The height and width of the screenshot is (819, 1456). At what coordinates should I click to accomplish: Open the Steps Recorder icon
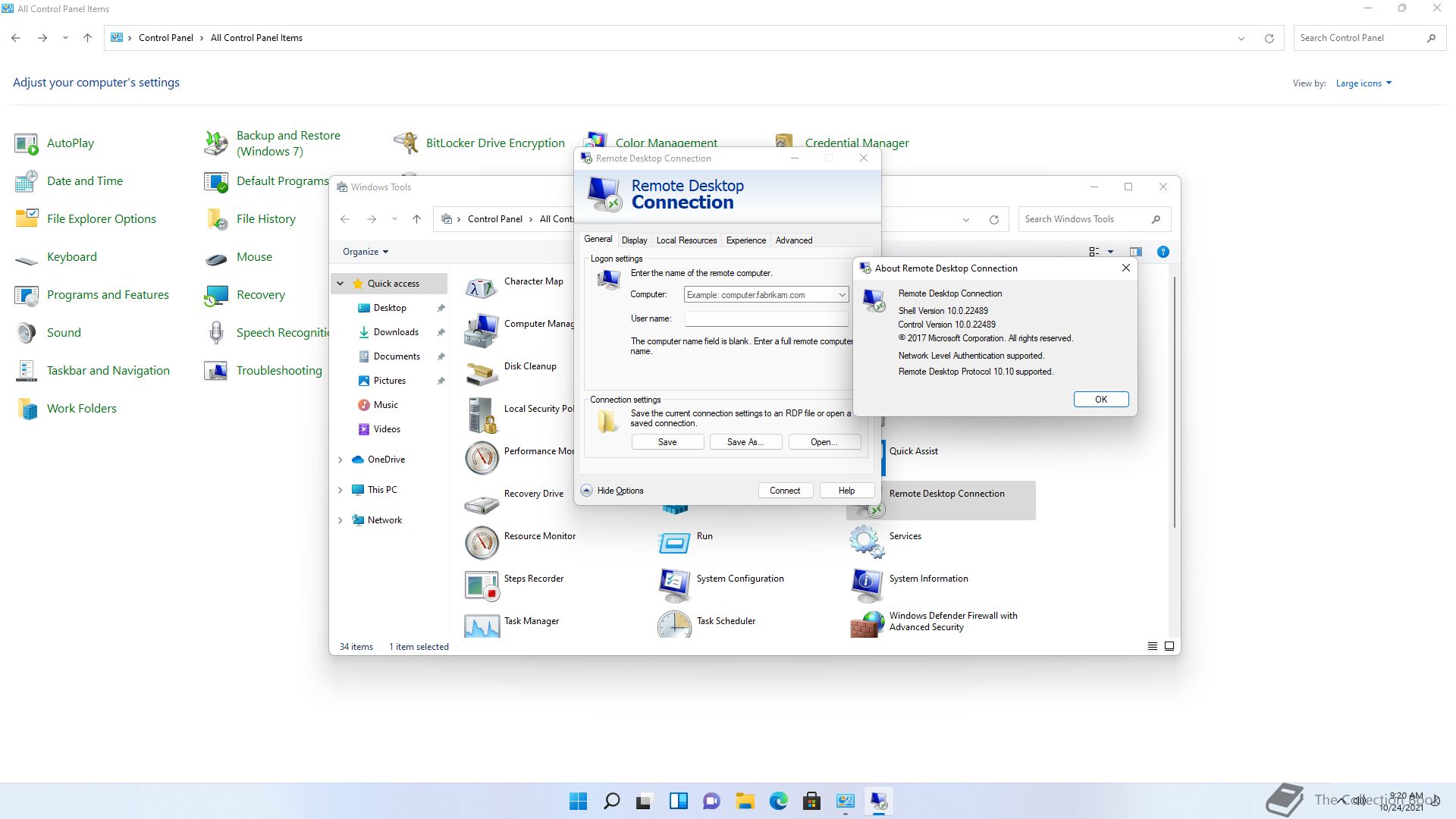tap(482, 585)
